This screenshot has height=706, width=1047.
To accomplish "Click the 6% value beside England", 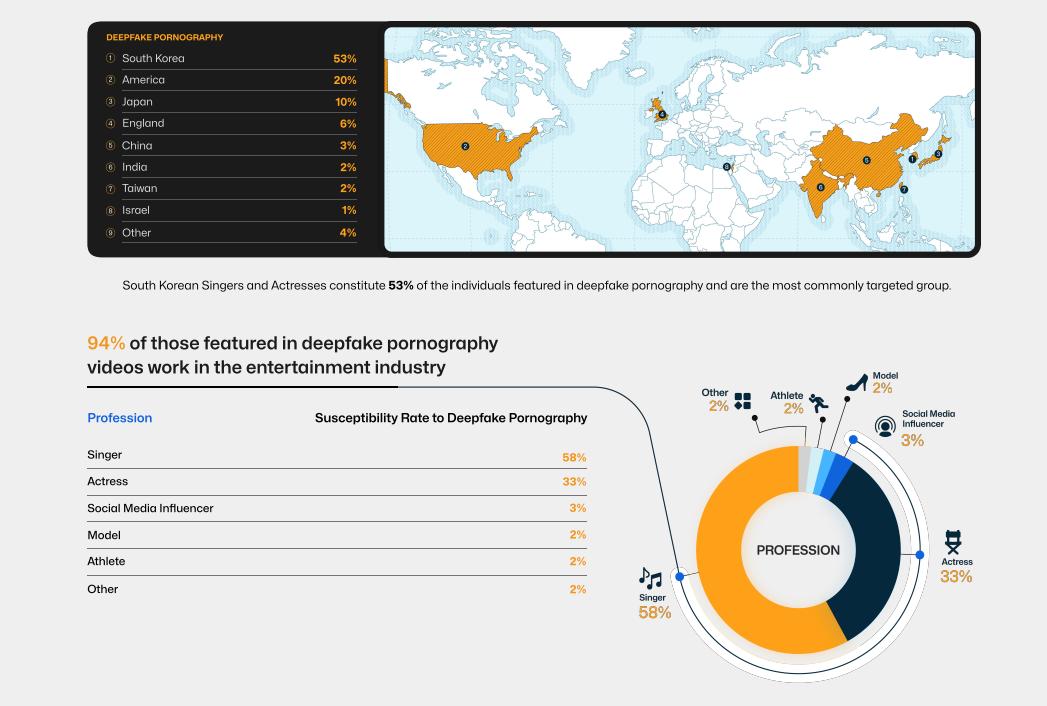I will tap(348, 124).
